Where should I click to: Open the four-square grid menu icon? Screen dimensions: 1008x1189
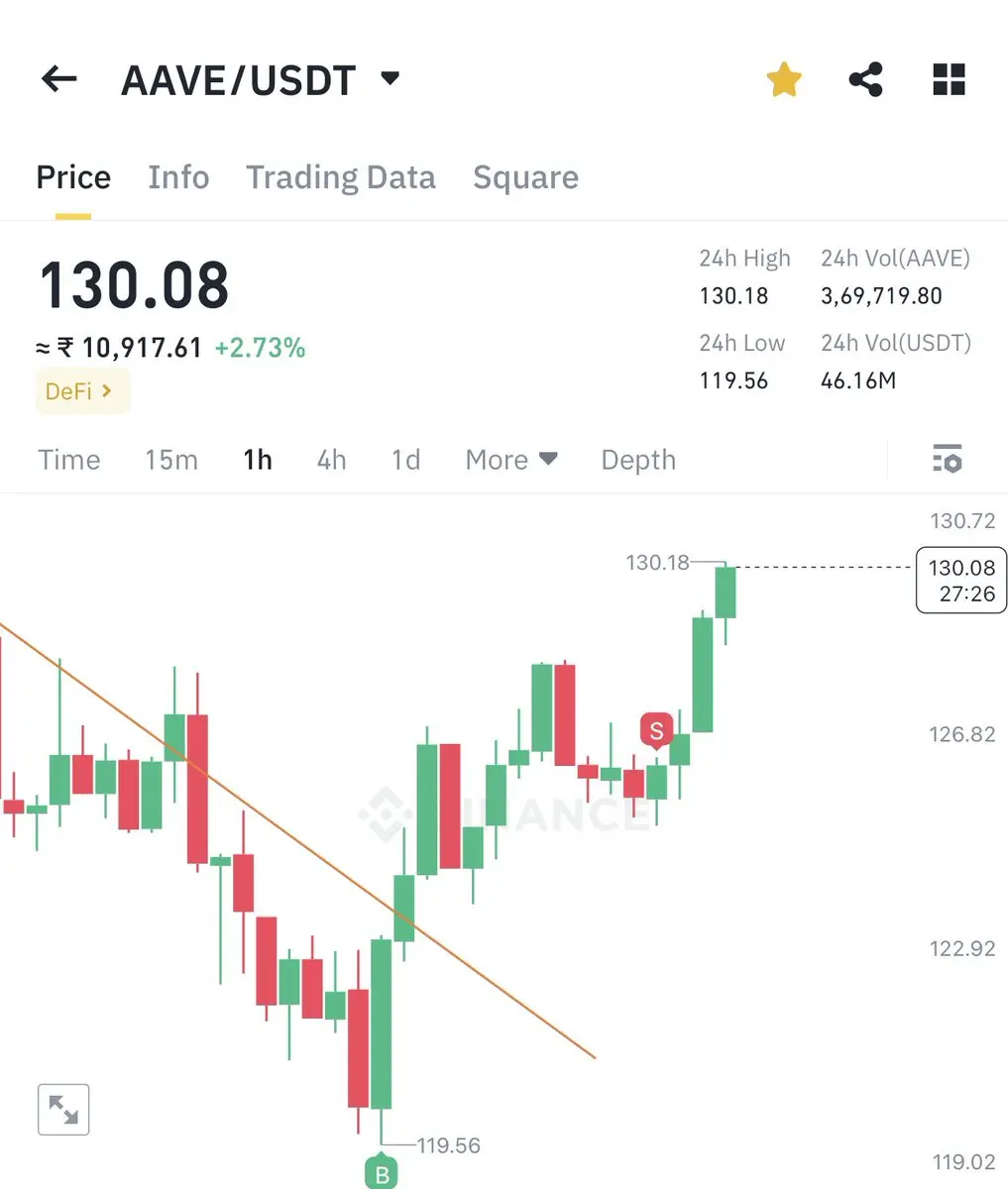coord(949,79)
